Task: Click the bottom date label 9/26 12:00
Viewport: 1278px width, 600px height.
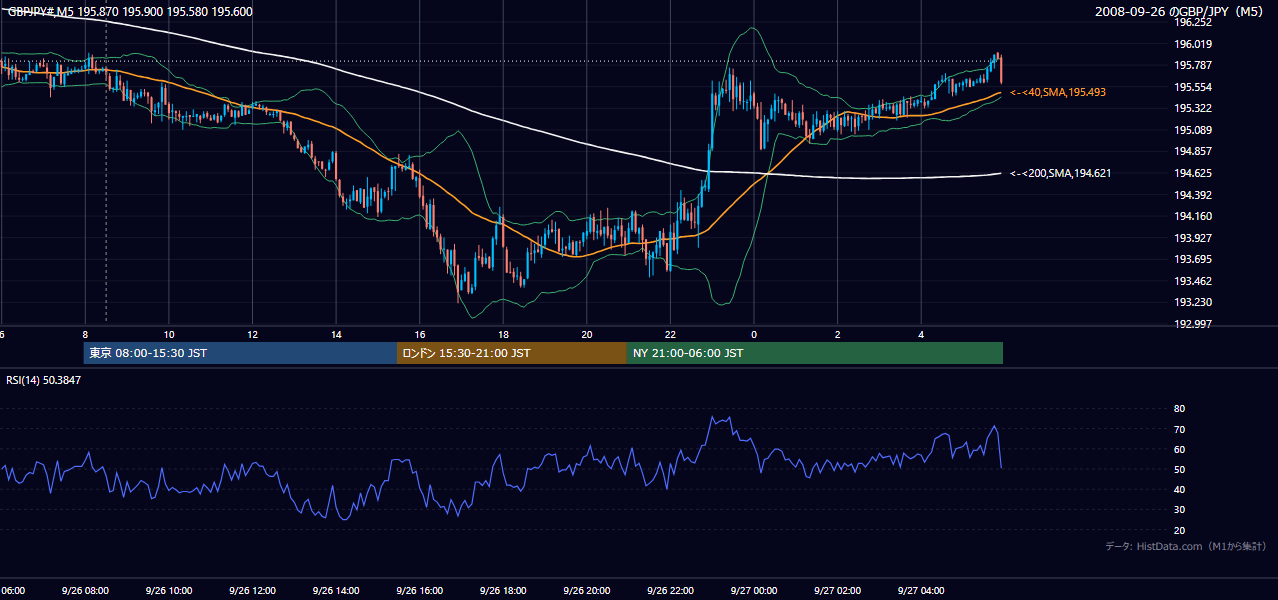Action: [x=252, y=590]
